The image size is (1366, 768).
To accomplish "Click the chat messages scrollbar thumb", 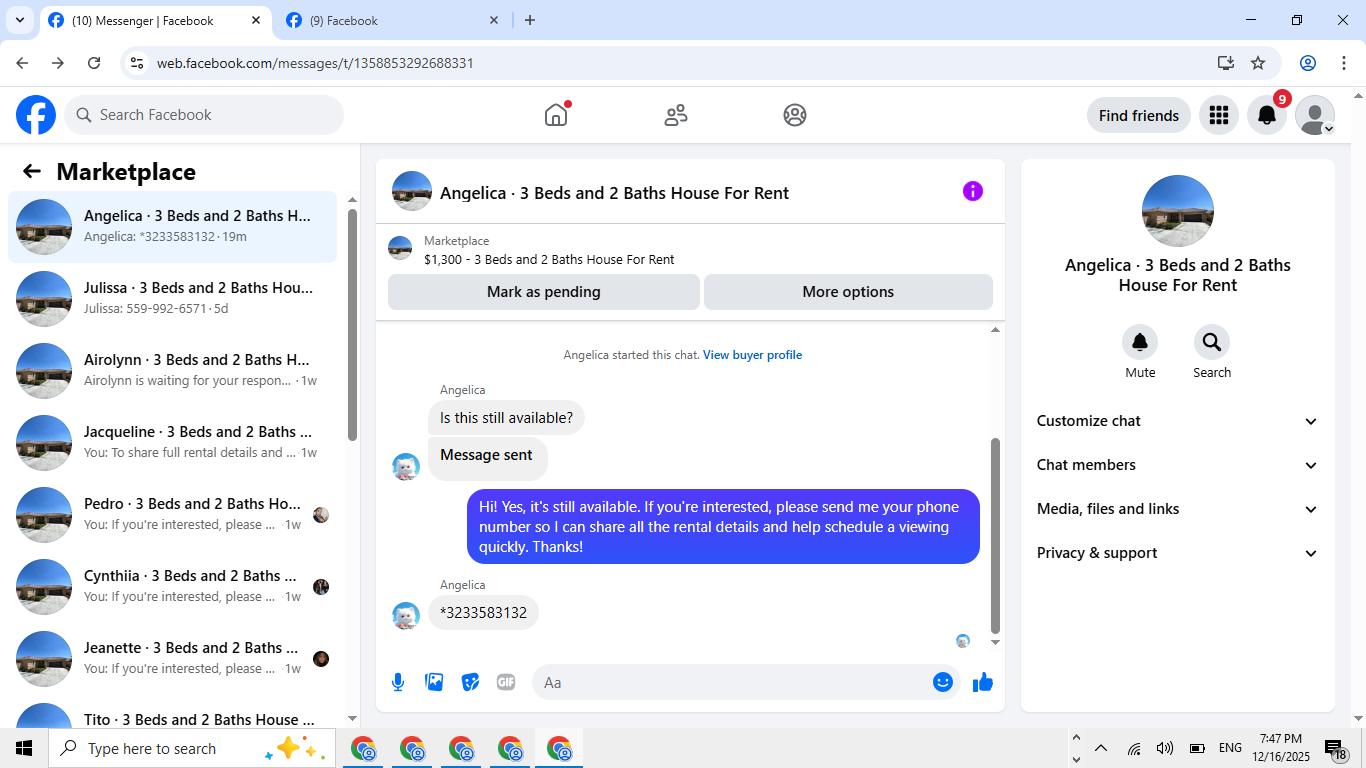I will tap(995, 535).
